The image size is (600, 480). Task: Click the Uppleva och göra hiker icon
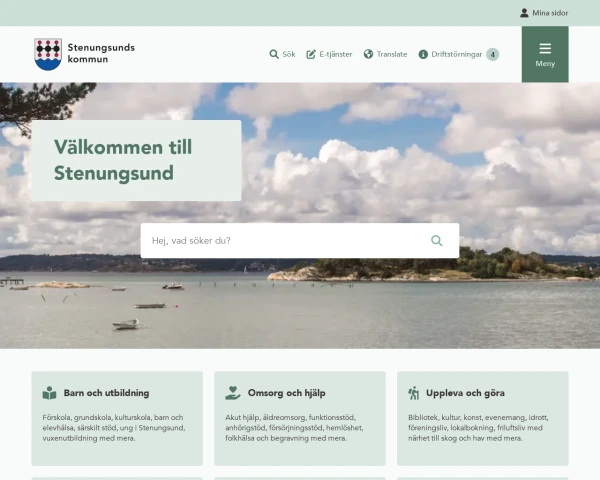[414, 393]
